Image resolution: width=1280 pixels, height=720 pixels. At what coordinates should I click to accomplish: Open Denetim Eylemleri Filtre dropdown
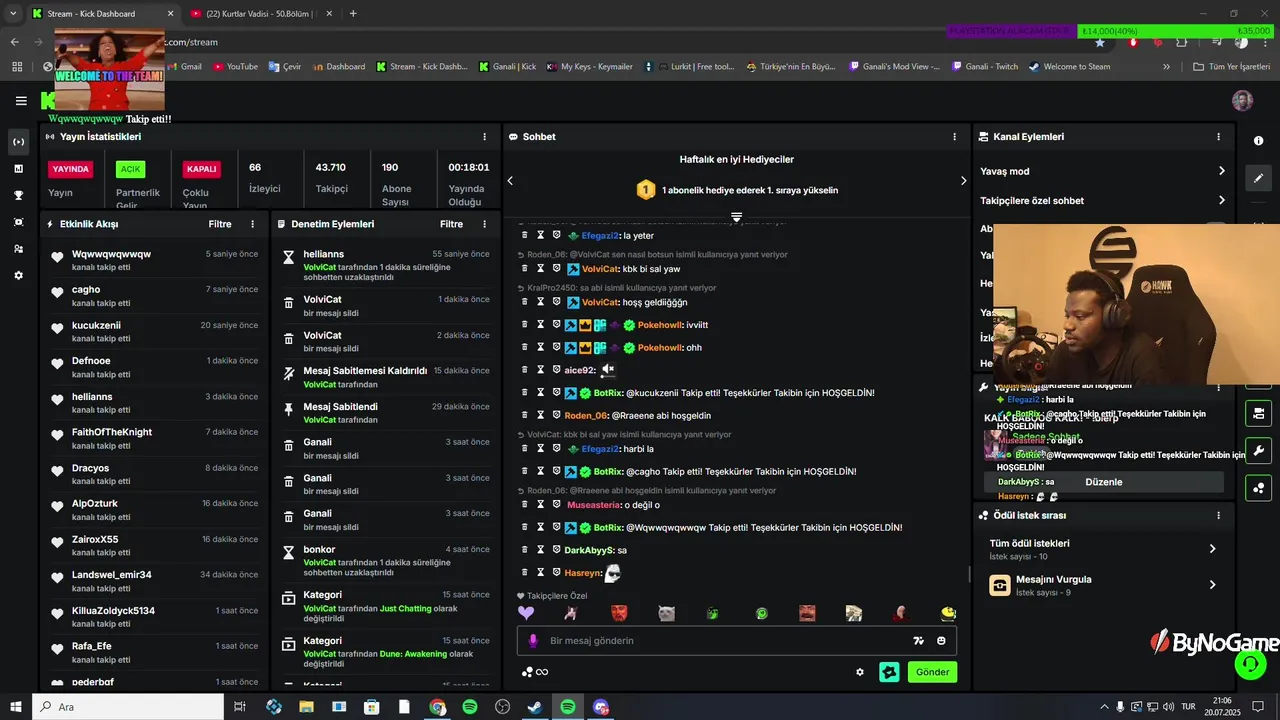(x=452, y=224)
